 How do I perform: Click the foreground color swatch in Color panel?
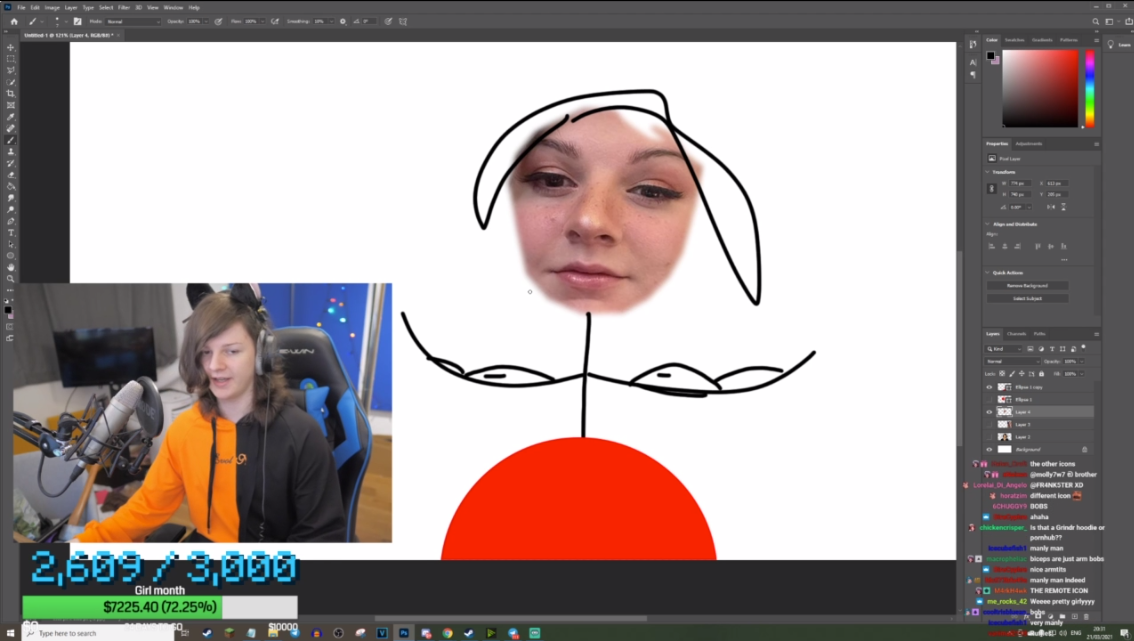(x=991, y=55)
